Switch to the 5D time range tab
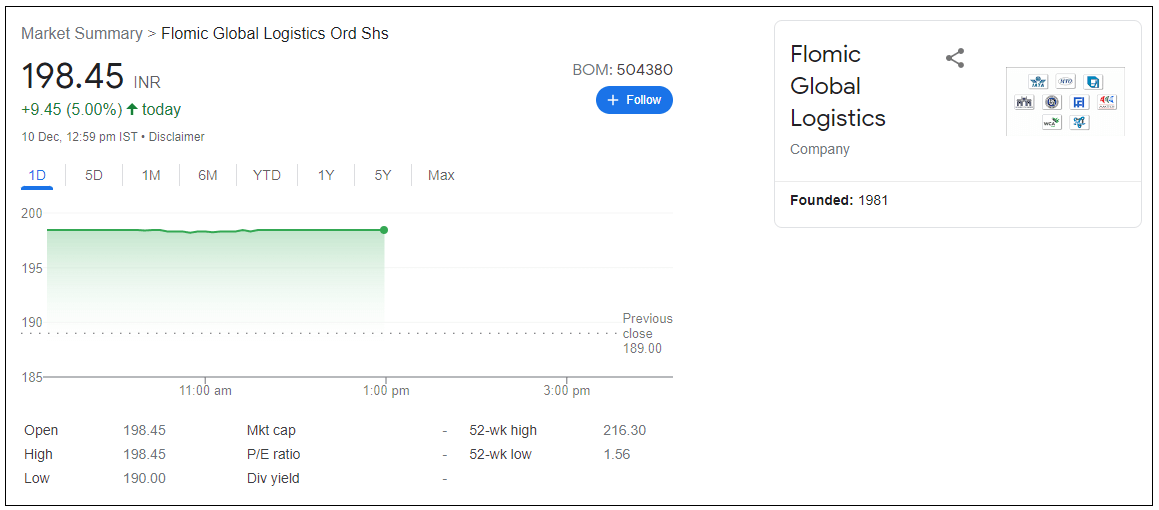Image resolution: width=1159 pixels, height=510 pixels. coord(94,175)
